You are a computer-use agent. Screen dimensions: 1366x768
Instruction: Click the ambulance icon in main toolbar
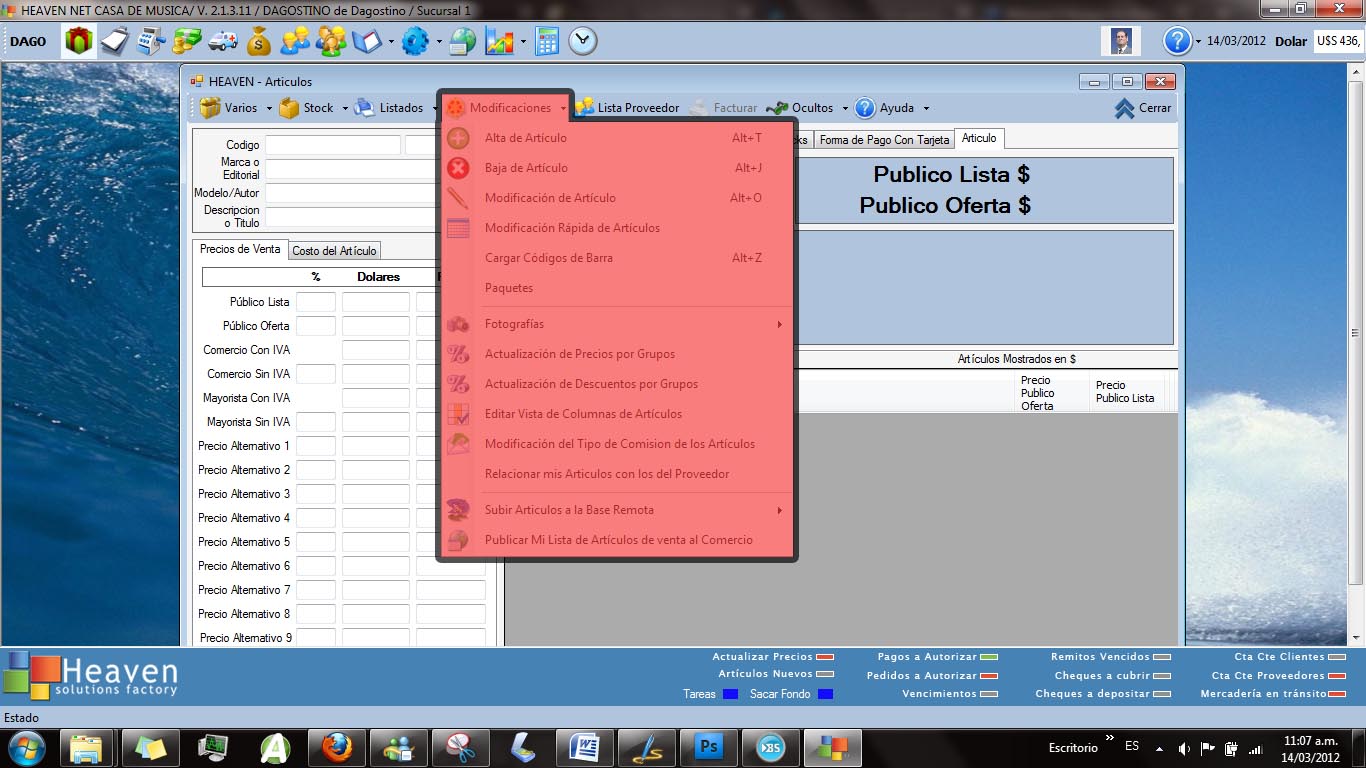click(222, 41)
